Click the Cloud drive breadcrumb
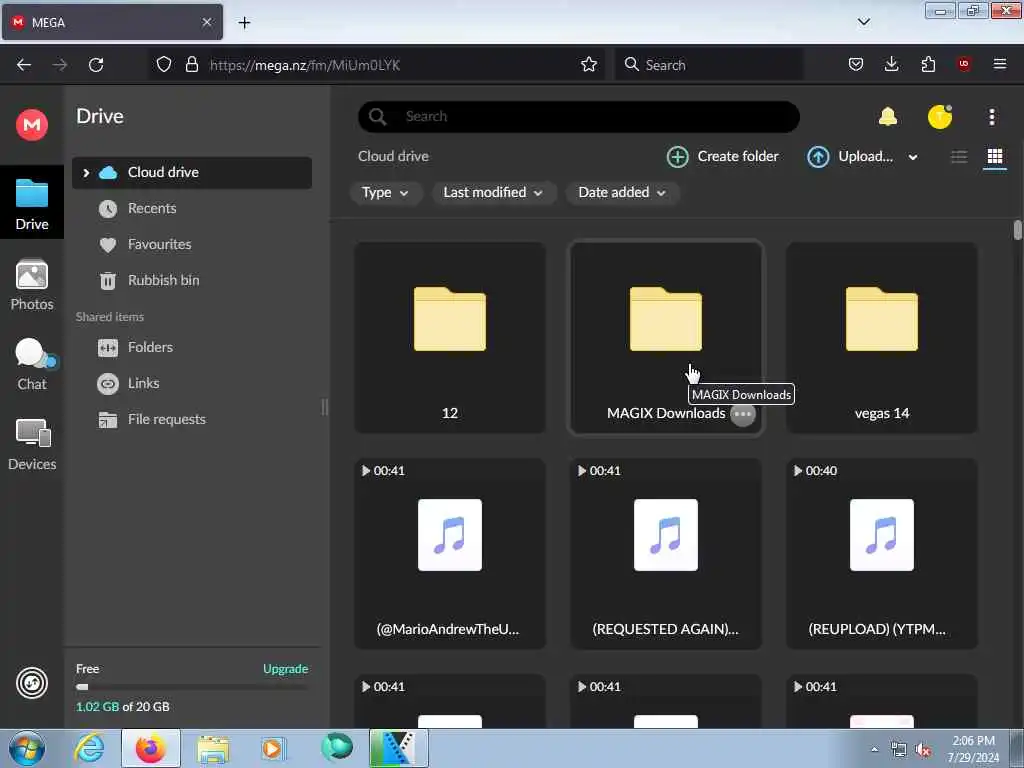1024x768 pixels. [393, 157]
